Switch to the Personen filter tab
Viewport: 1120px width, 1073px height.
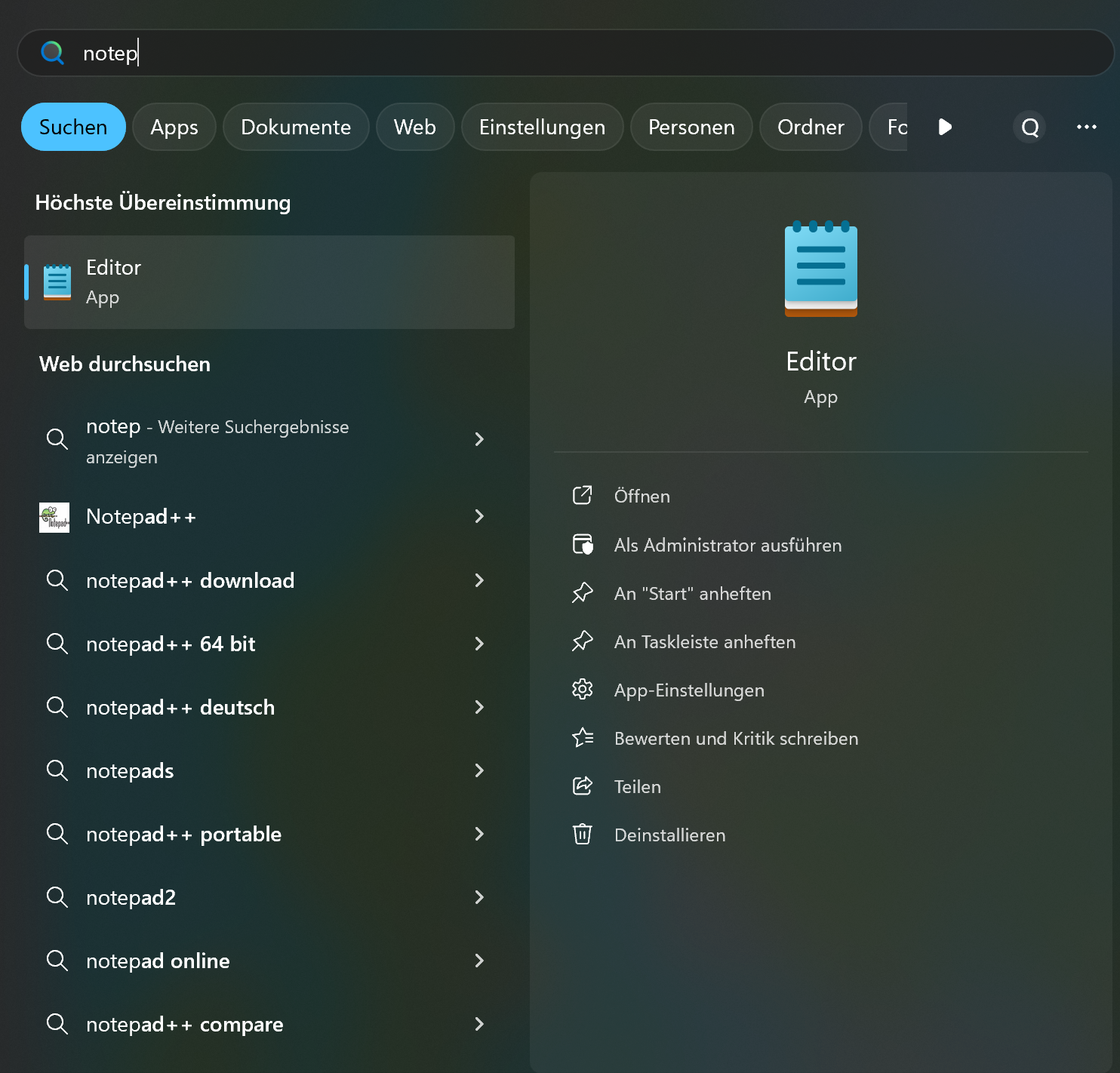click(x=691, y=127)
